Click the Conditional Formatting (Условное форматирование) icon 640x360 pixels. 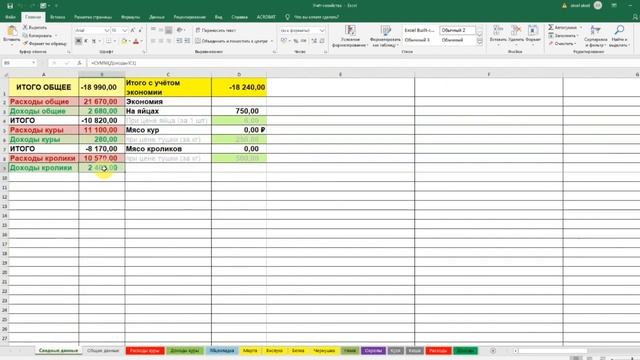pos(350,31)
